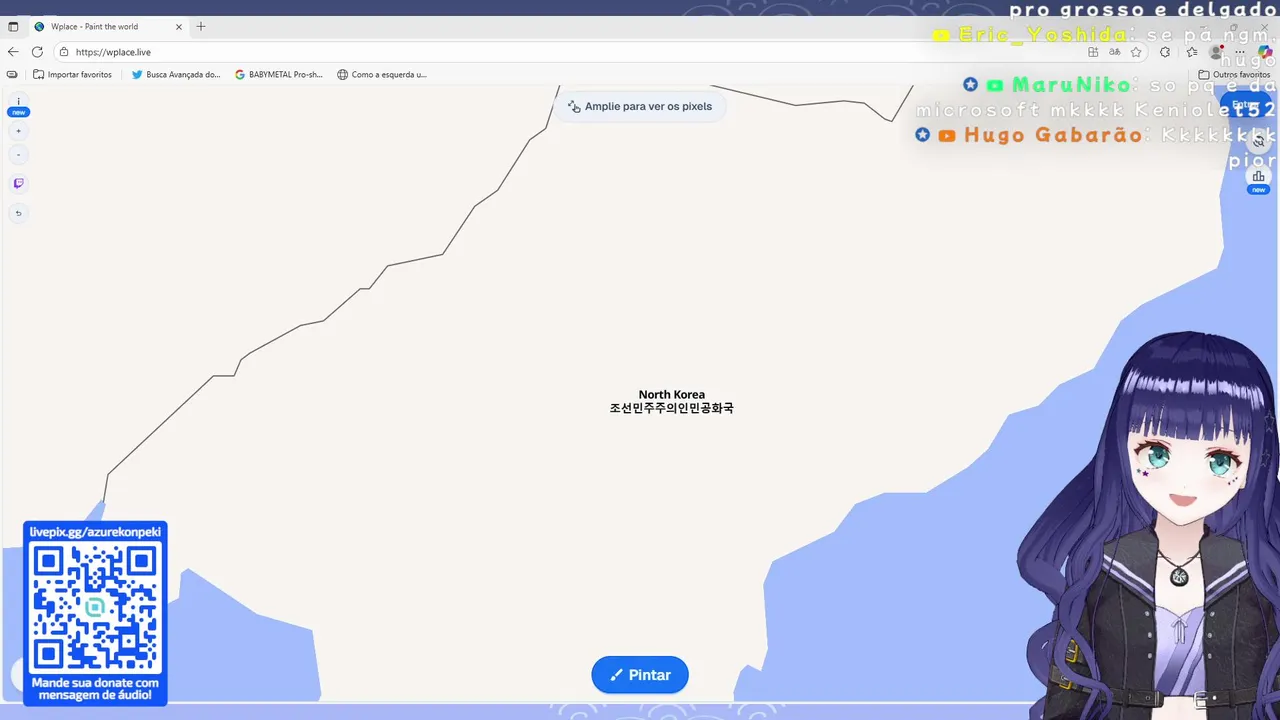Viewport: 1280px width, 720px height.
Task: Open browser extensions puzzle icon
Action: tap(1165, 52)
